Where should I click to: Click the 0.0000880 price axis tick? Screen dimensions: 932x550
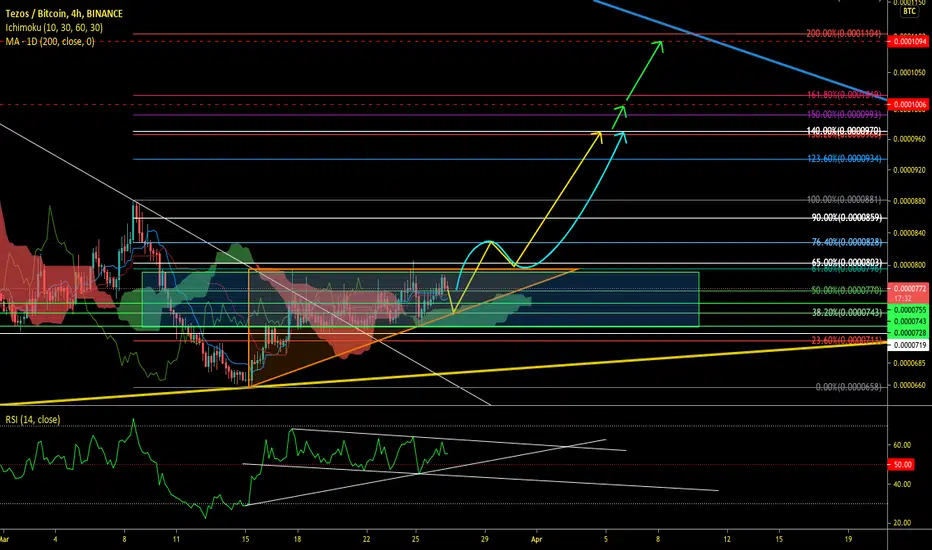(x=909, y=202)
